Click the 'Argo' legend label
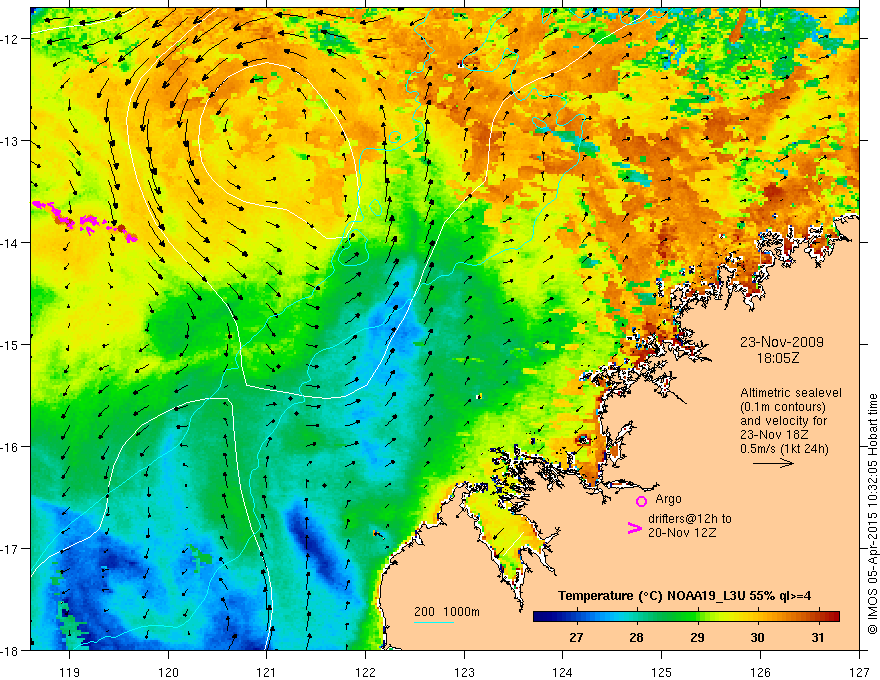Viewport: 880px width, 680px height. coord(668,499)
